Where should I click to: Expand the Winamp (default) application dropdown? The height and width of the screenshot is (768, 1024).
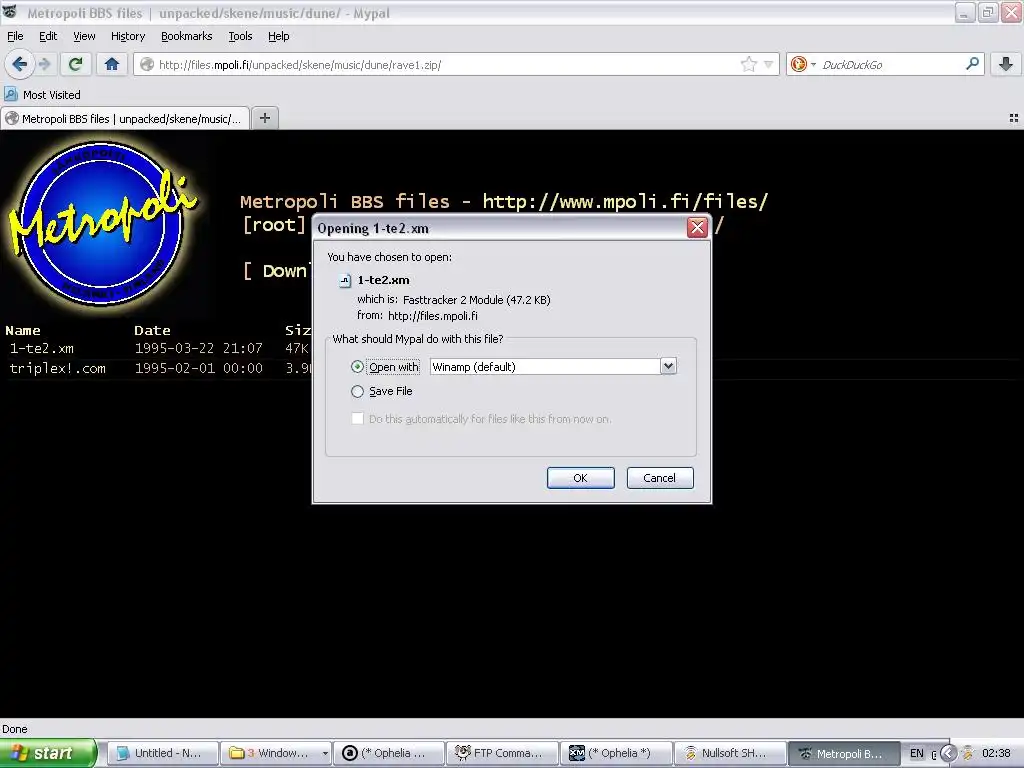(667, 366)
